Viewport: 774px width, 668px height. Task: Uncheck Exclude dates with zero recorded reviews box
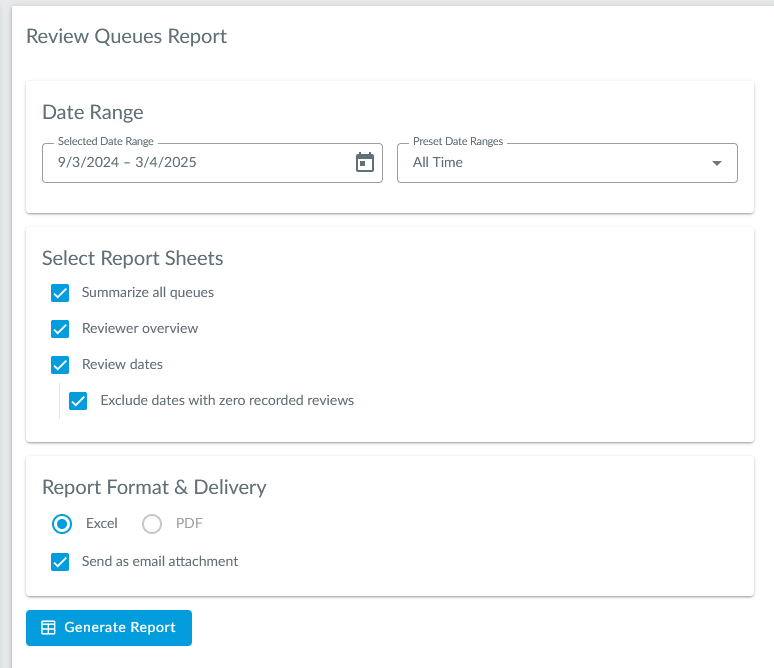[78, 401]
